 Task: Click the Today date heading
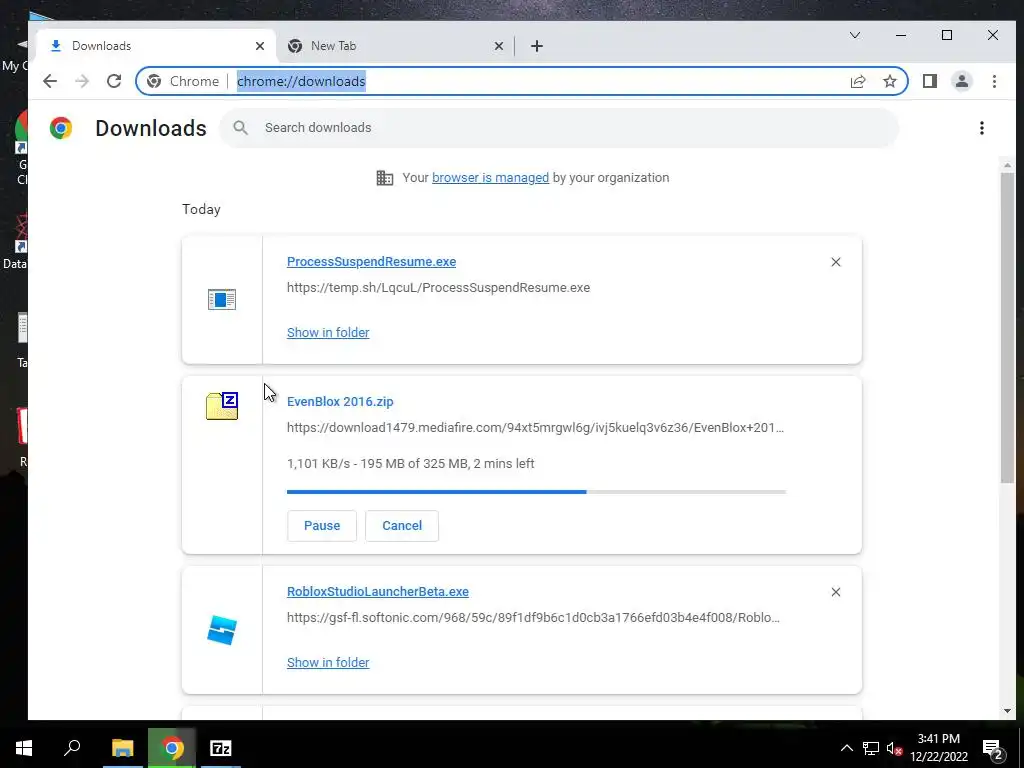201,209
